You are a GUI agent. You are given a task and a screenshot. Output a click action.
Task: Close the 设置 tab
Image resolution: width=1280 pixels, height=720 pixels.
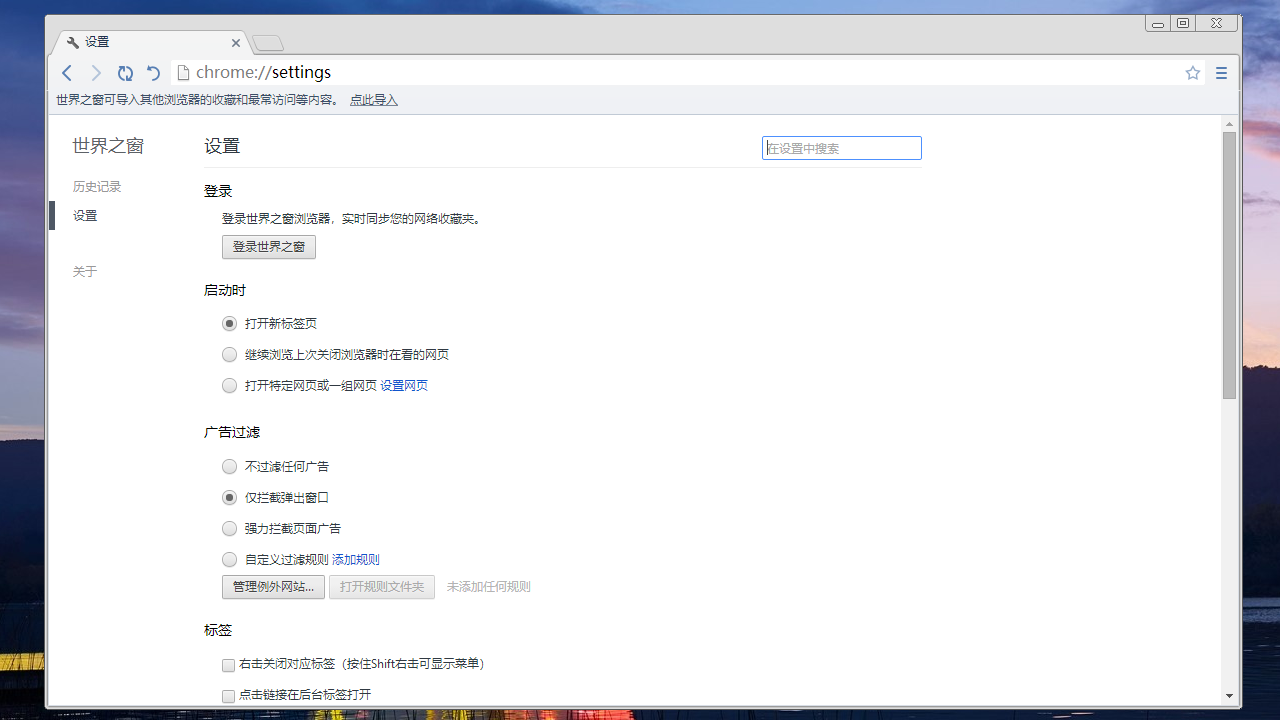click(x=236, y=43)
